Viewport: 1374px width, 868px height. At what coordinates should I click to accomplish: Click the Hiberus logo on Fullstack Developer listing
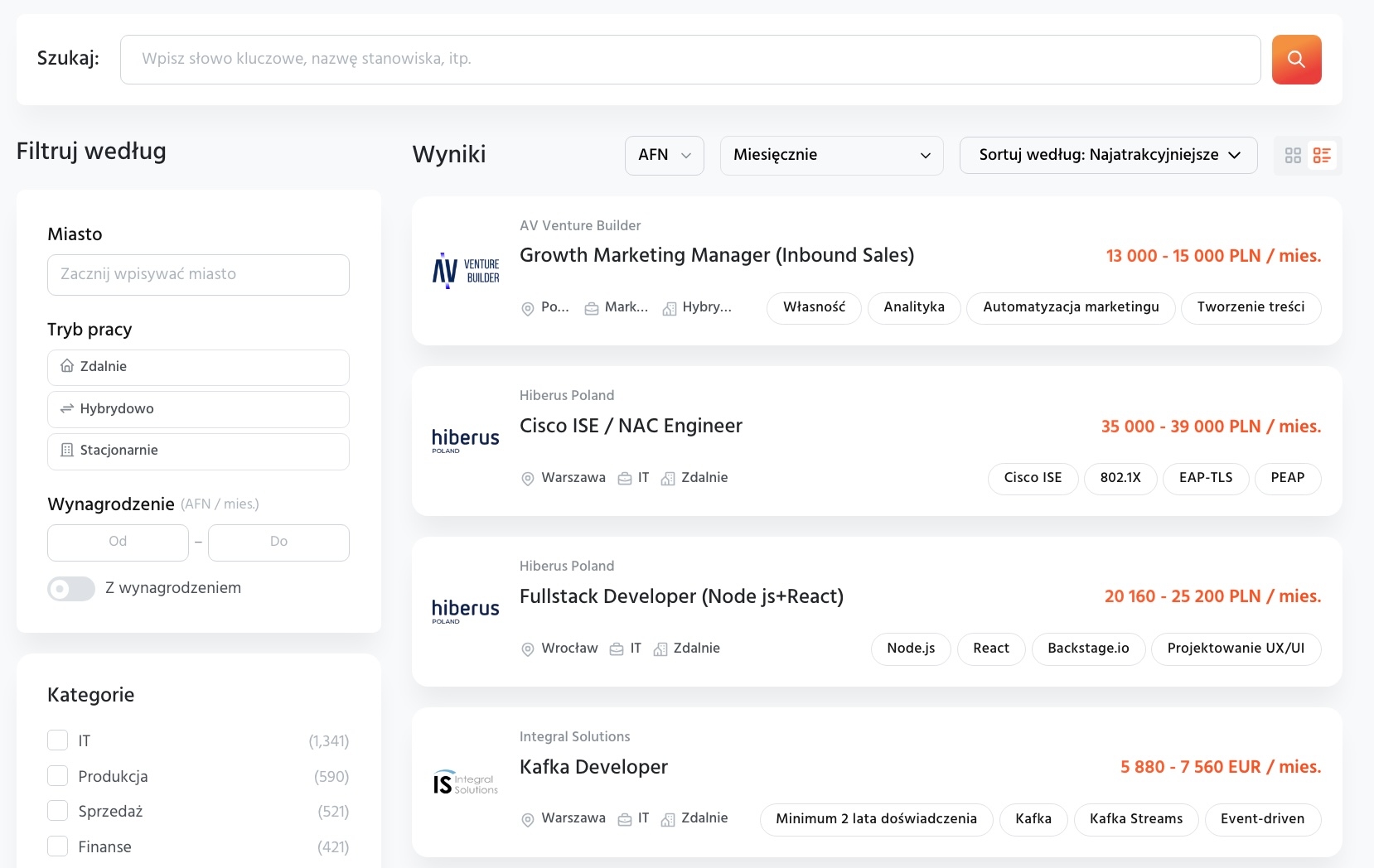point(466,611)
